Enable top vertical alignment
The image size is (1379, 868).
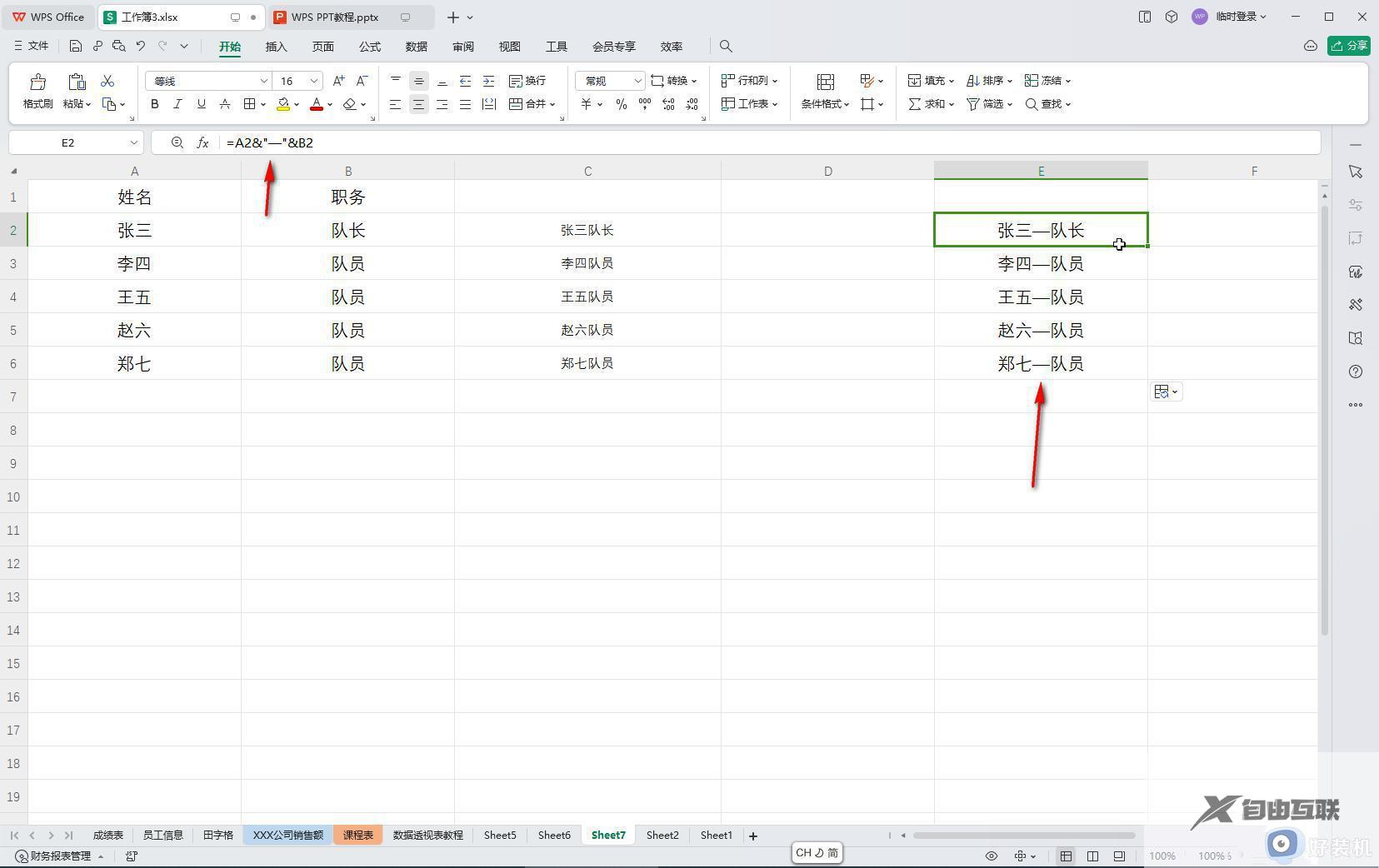coord(396,81)
